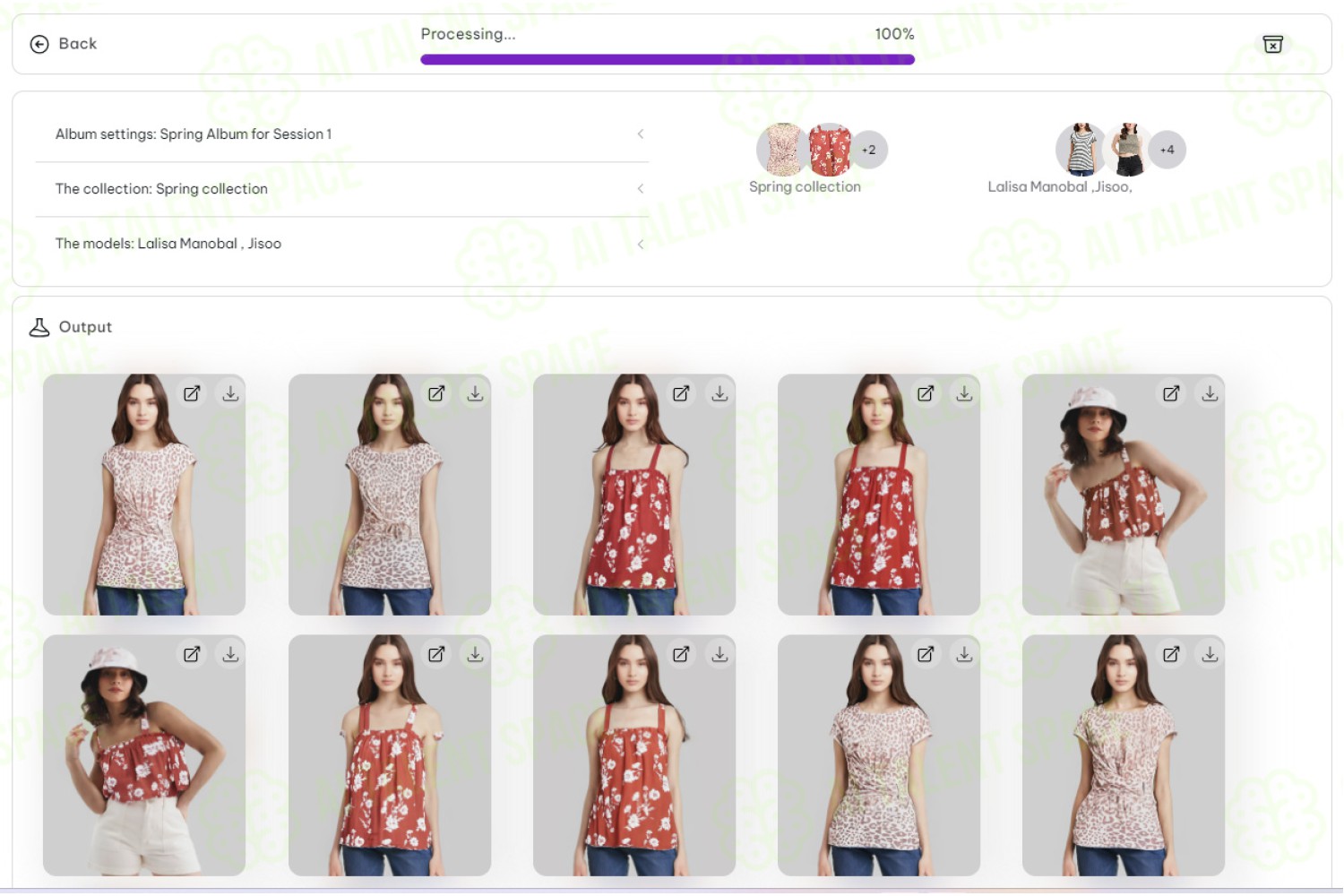Select top-row bucket hat output image

(x=1124, y=495)
